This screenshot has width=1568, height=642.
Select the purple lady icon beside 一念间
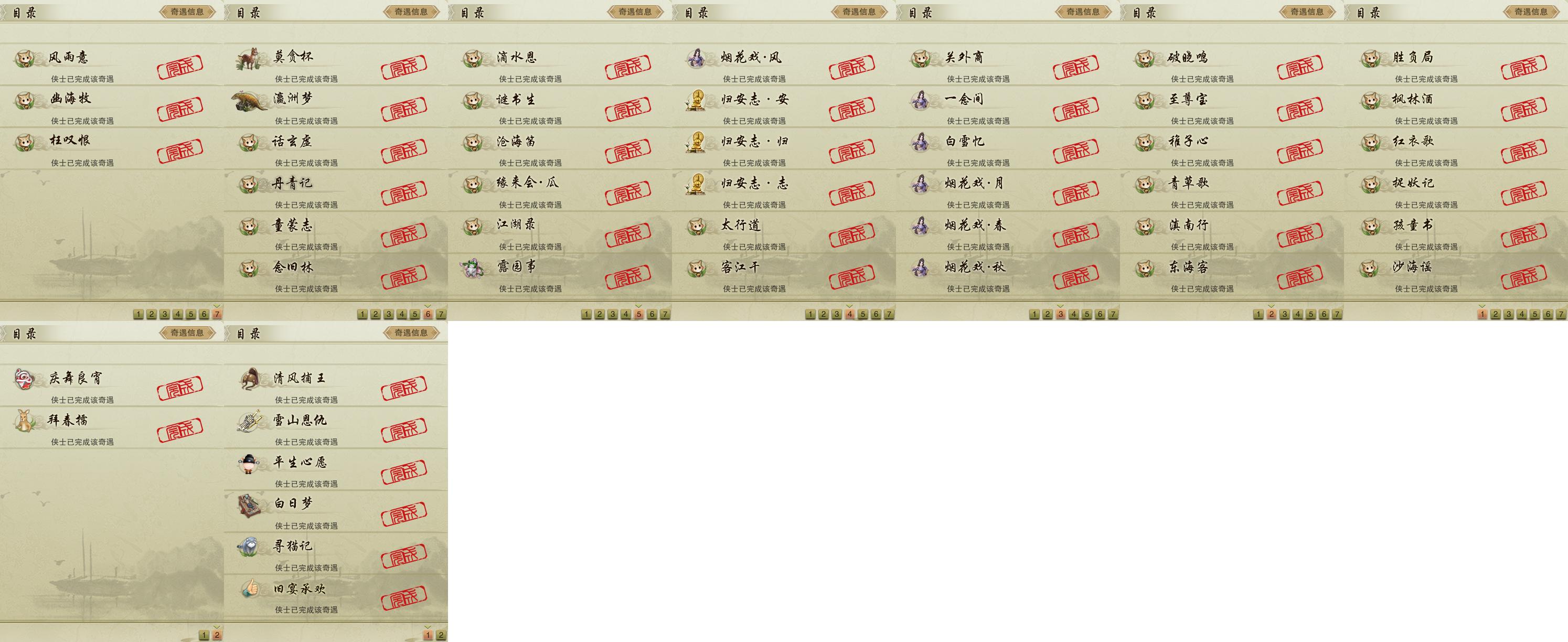coord(920,100)
